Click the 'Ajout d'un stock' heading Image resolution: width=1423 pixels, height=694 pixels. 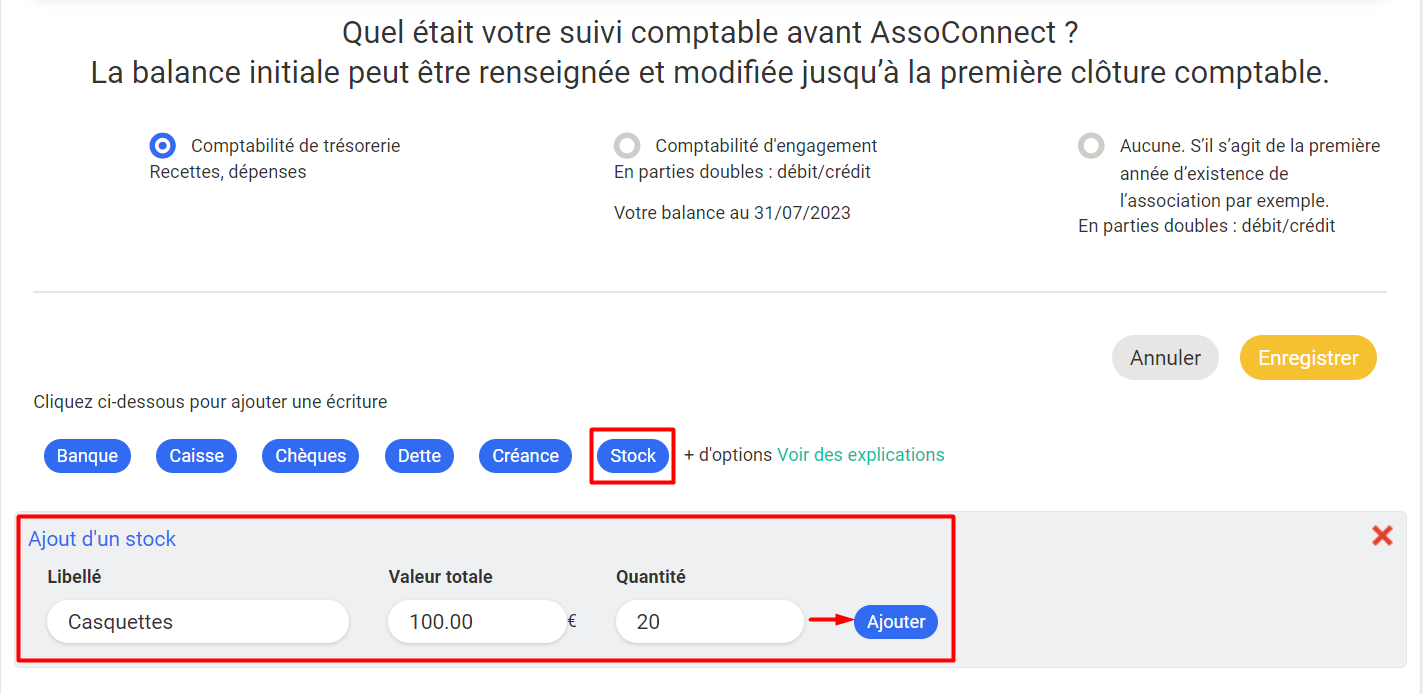pyautogui.click(x=102, y=539)
